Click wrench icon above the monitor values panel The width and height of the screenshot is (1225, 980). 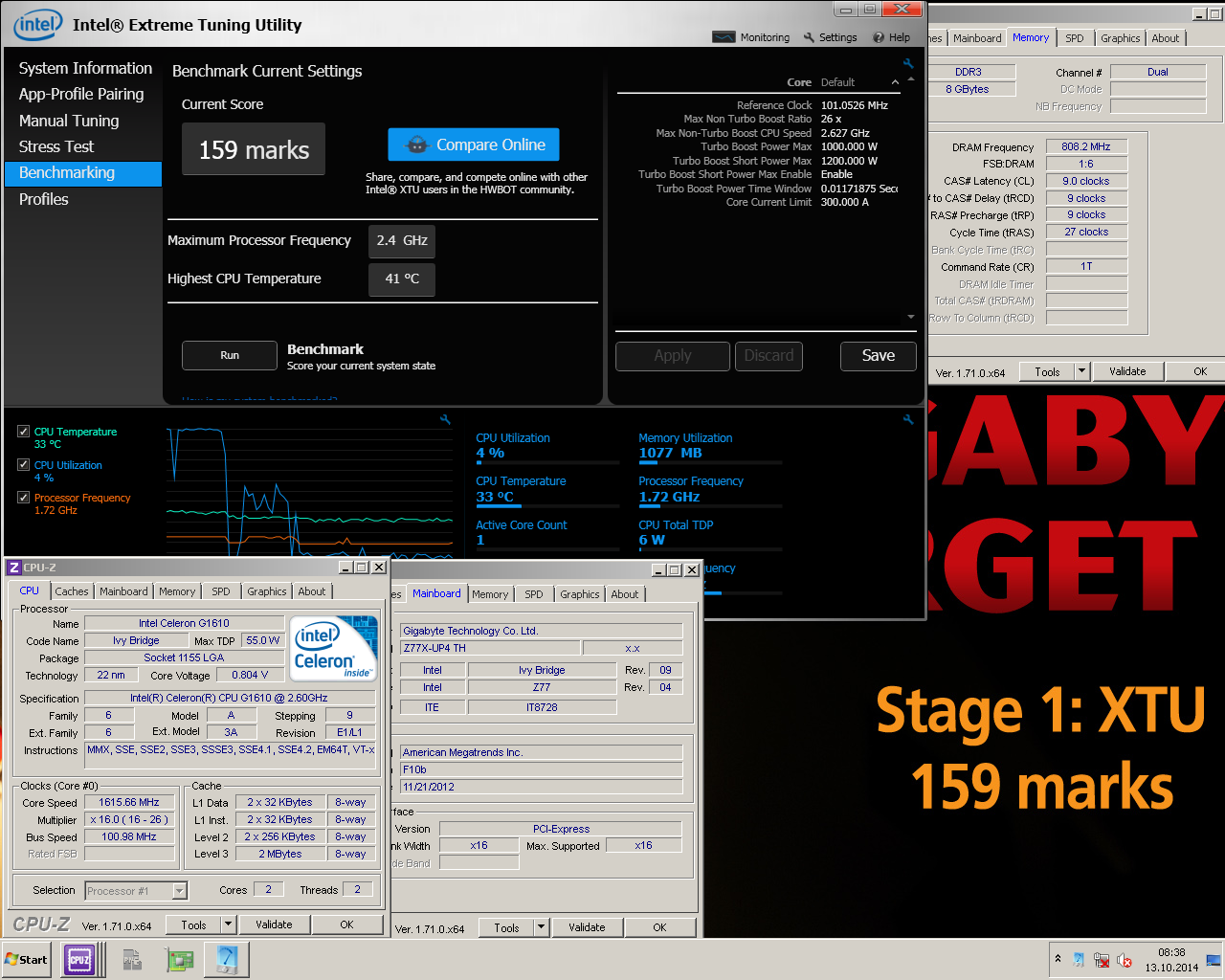pos(908,419)
